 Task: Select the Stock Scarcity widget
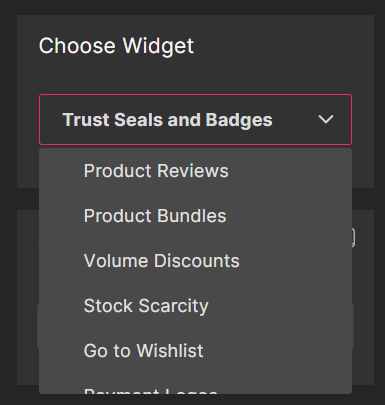pyautogui.click(x=195, y=306)
